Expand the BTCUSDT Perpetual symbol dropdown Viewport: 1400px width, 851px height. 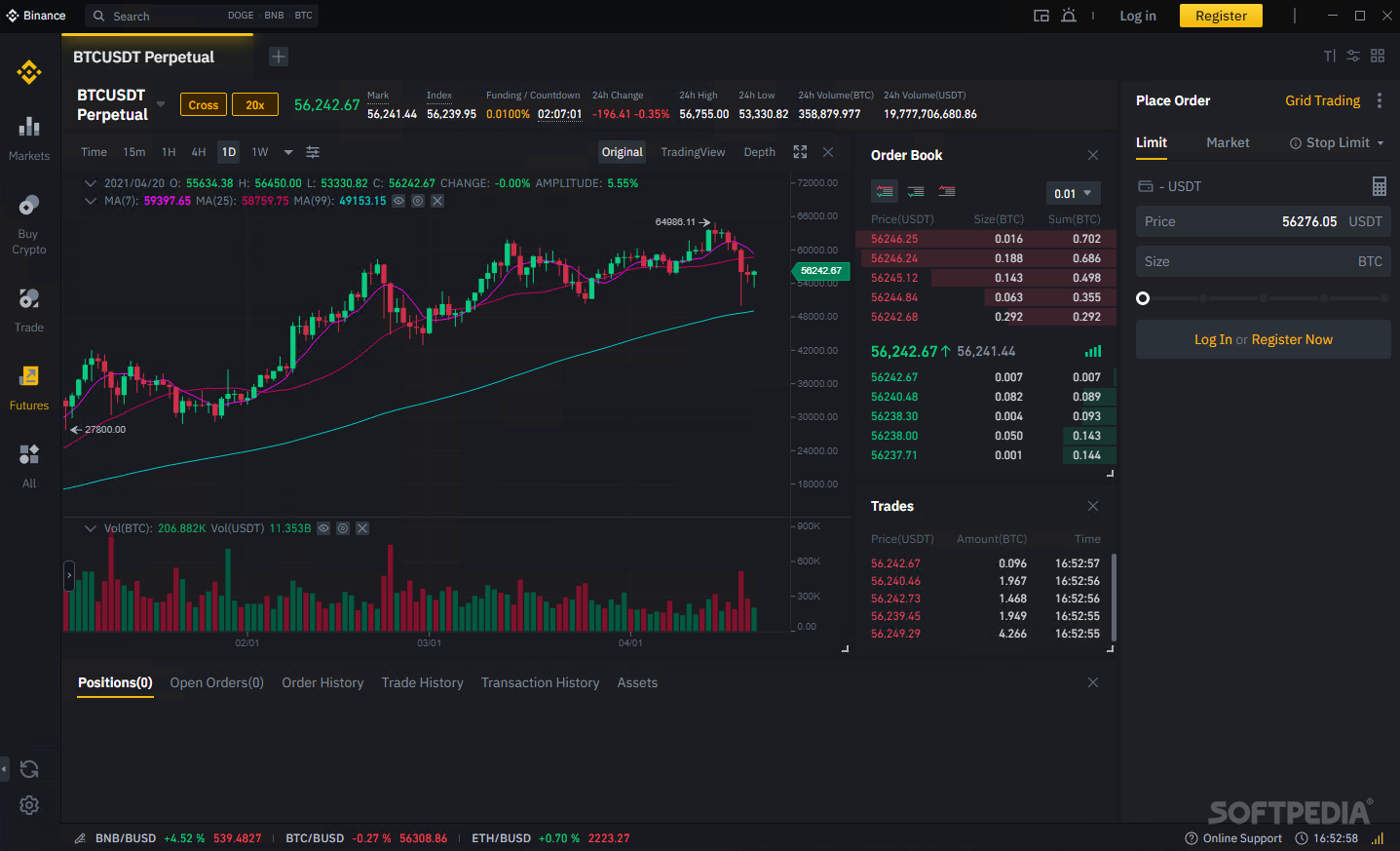[x=161, y=104]
